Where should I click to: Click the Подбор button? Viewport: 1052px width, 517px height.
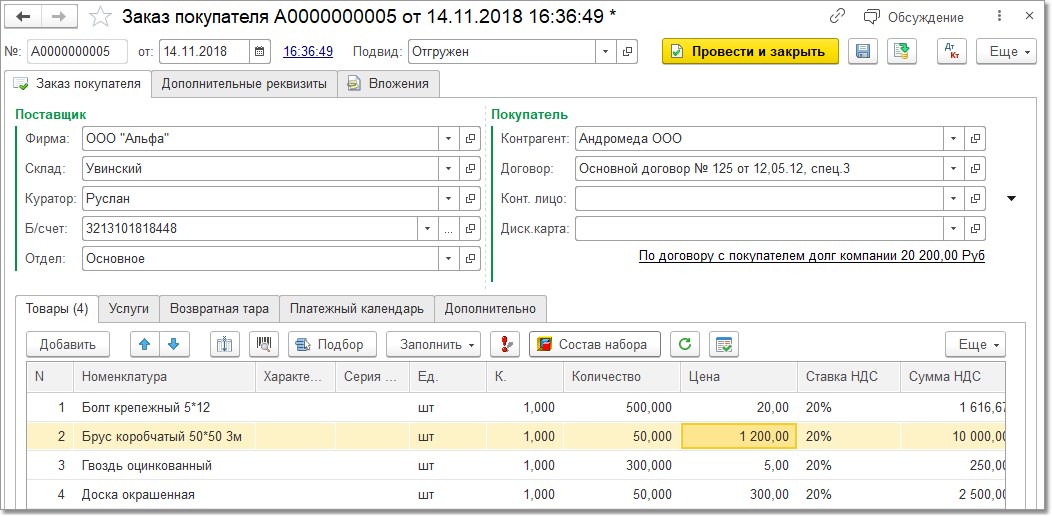click(x=333, y=345)
